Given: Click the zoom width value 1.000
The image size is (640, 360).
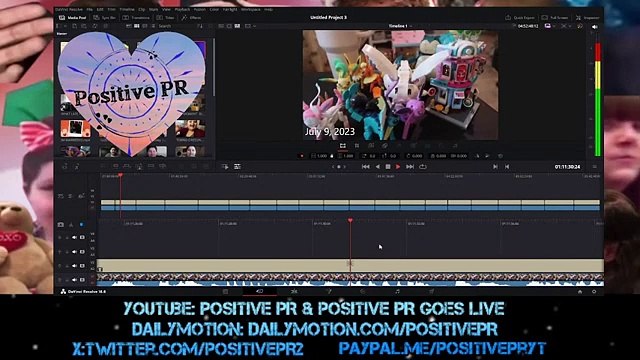Looking at the screenshot, I should [x=322, y=156].
